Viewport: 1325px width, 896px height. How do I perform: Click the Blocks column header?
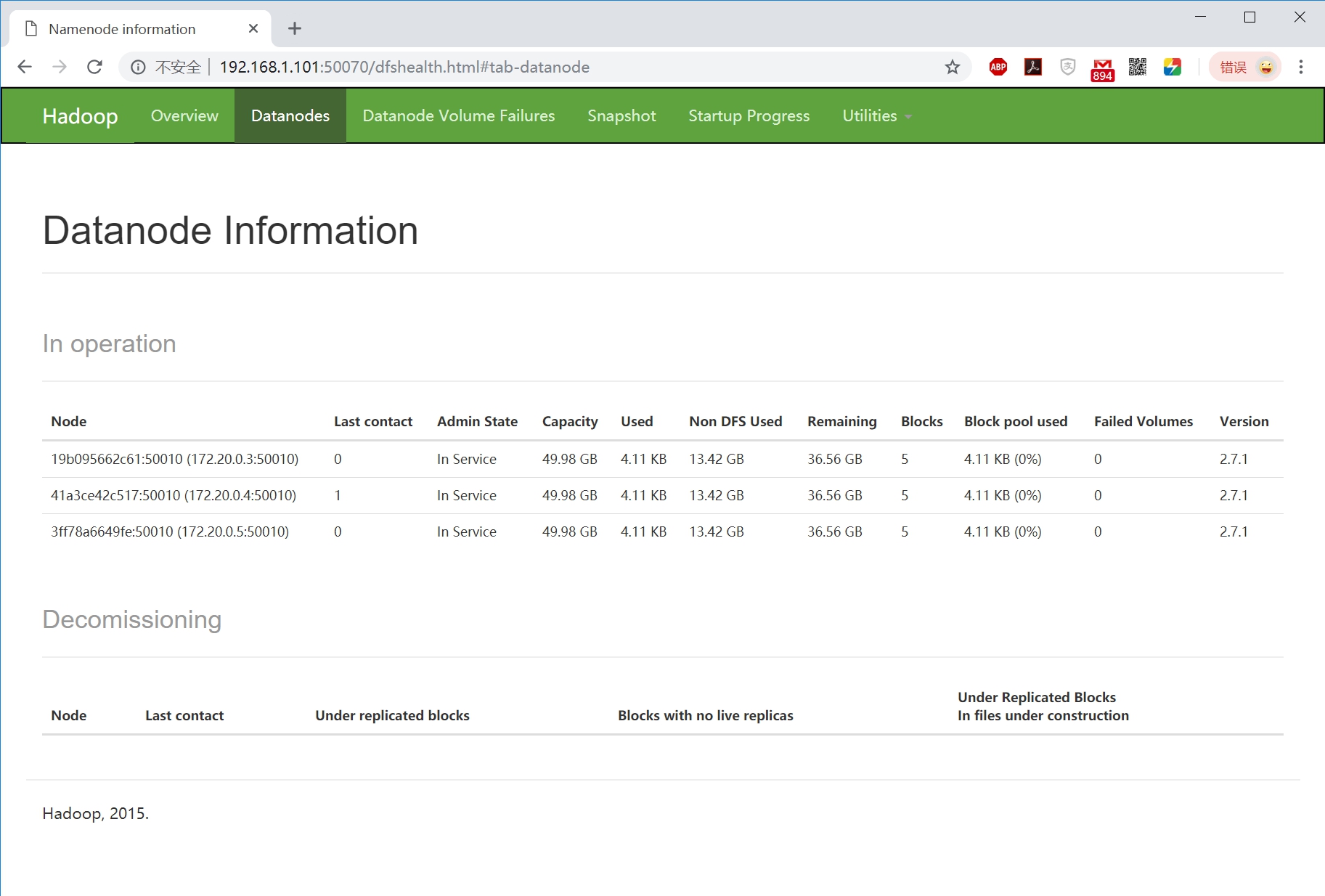(x=922, y=421)
